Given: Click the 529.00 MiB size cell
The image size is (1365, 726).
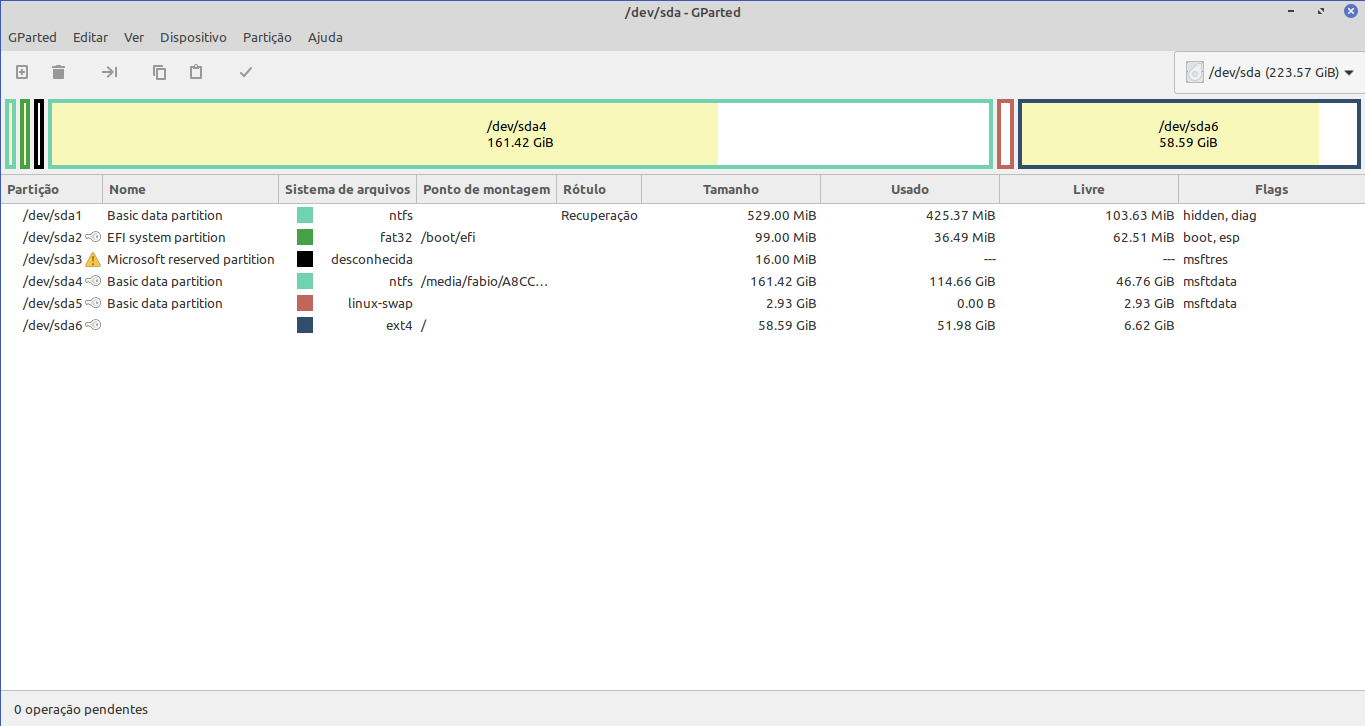Looking at the screenshot, I should 782,215.
